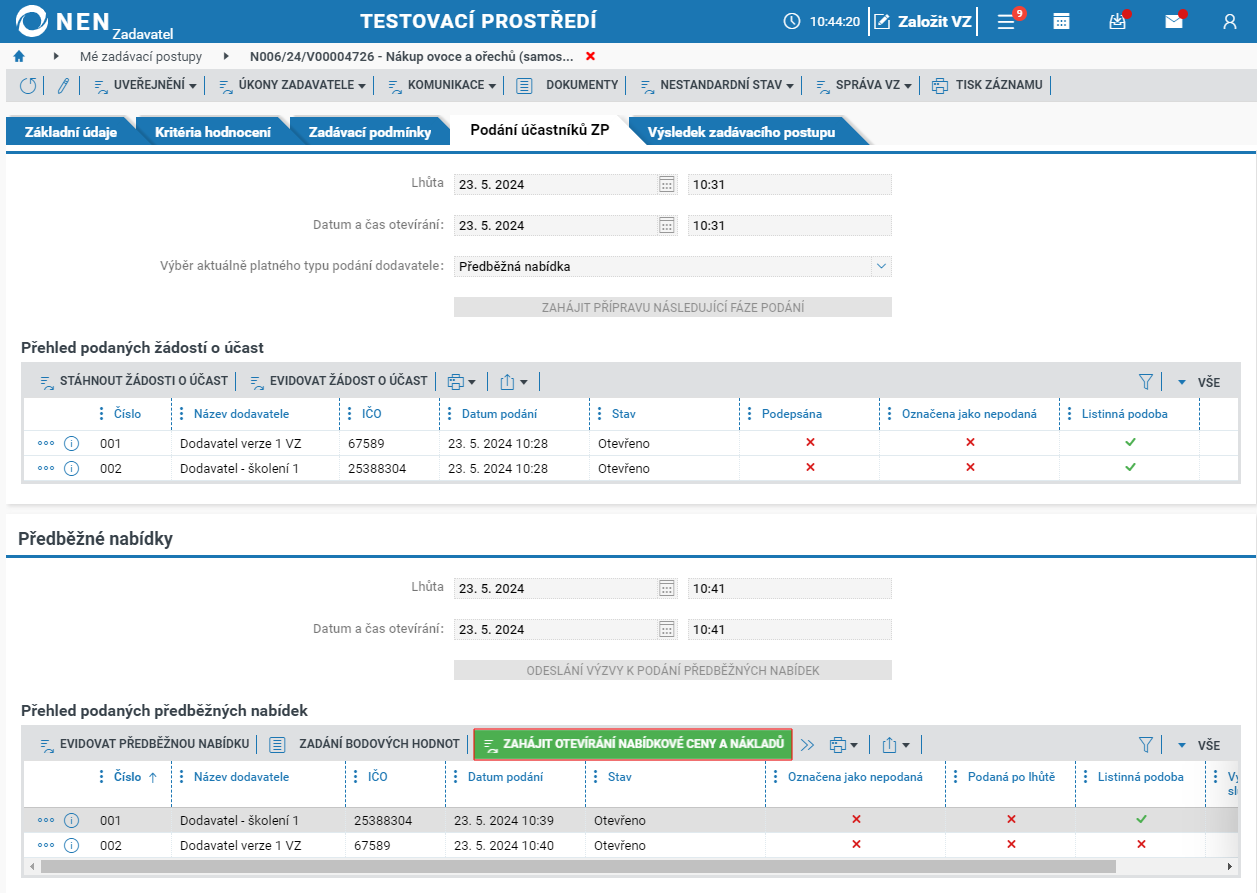Image resolution: width=1257 pixels, height=893 pixels.
Task: Click Zahájit otevírání nabídkové ceny a nákladů
Action: click(633, 744)
